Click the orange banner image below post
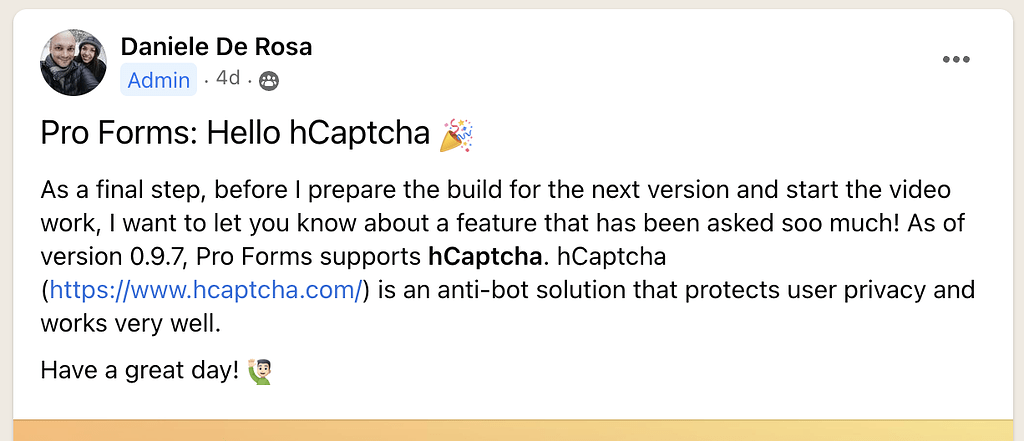The width and height of the screenshot is (1024, 441). point(512,430)
